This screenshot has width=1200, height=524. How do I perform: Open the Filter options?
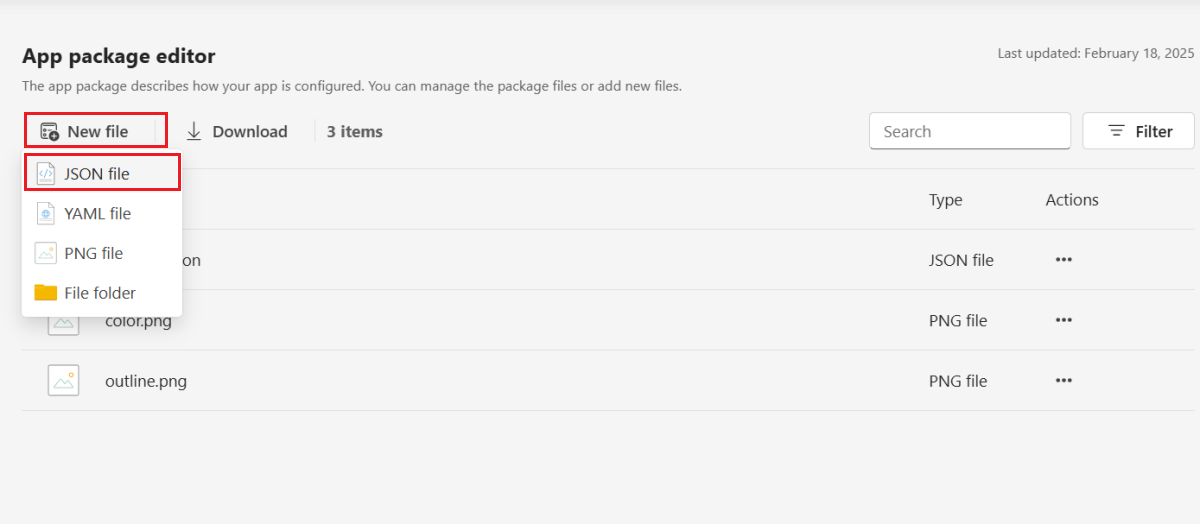pos(1139,131)
